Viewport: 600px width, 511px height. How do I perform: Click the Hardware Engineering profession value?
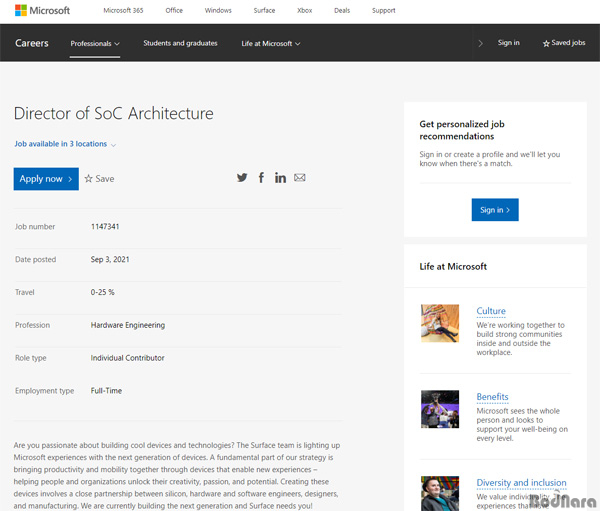click(x=128, y=325)
